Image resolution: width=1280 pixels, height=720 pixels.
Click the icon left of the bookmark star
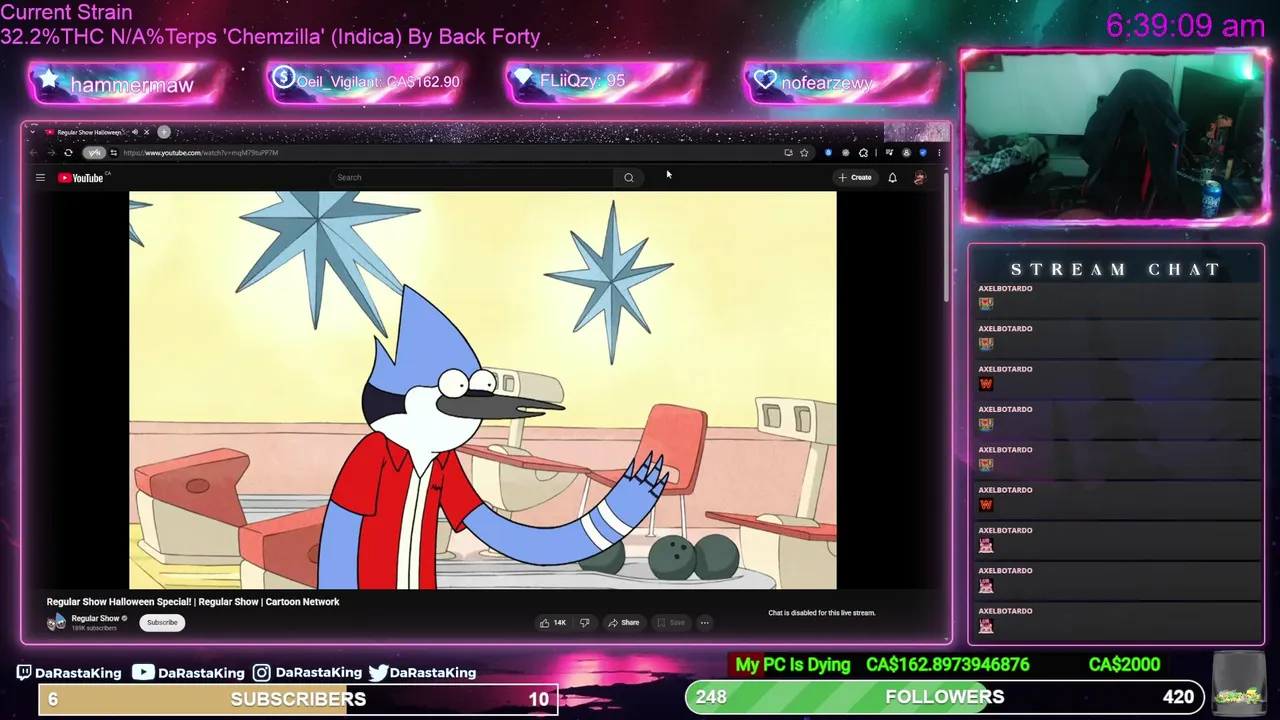[x=788, y=153]
